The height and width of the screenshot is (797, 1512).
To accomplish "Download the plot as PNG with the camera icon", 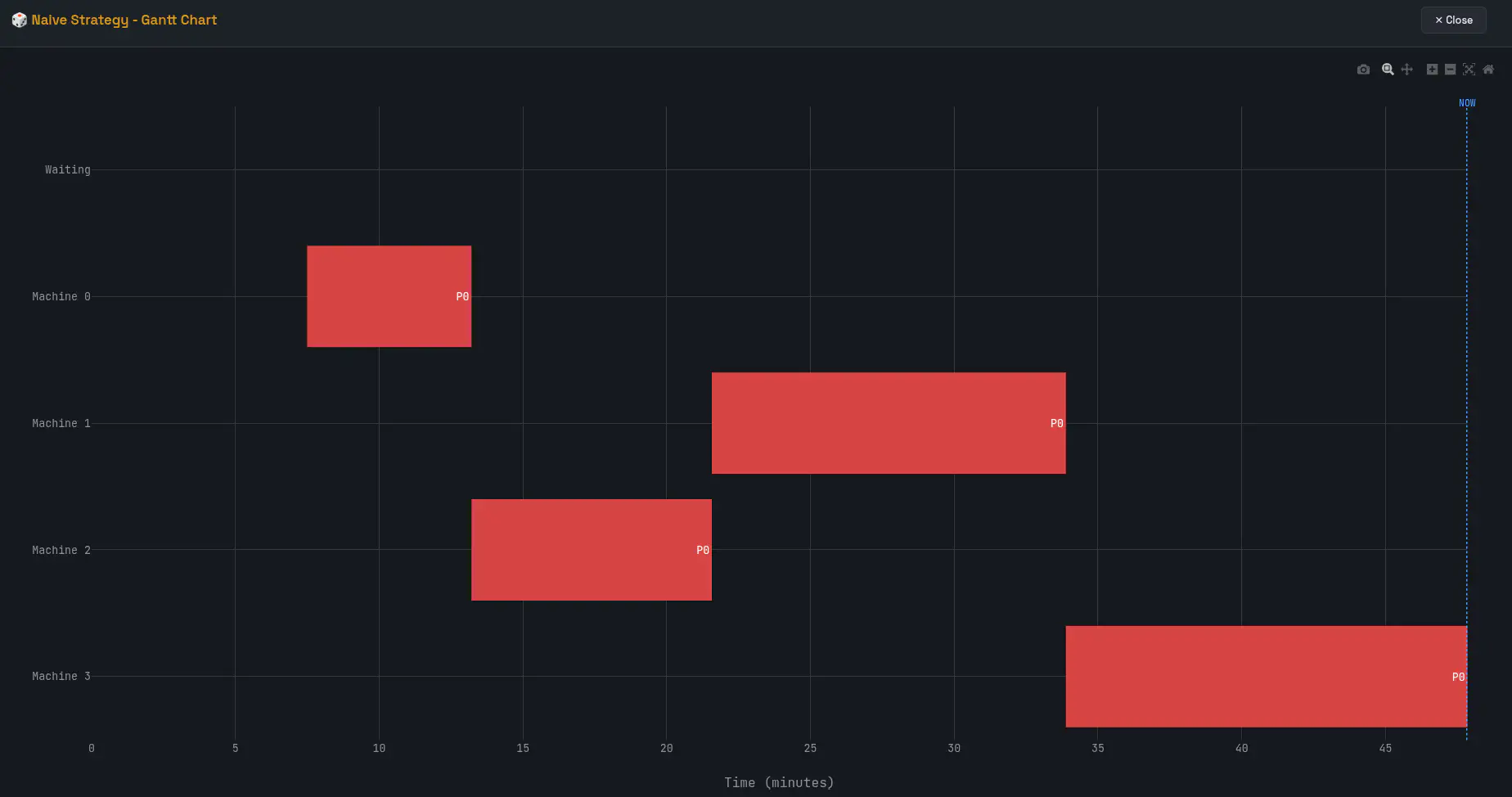I will pyautogui.click(x=1363, y=70).
